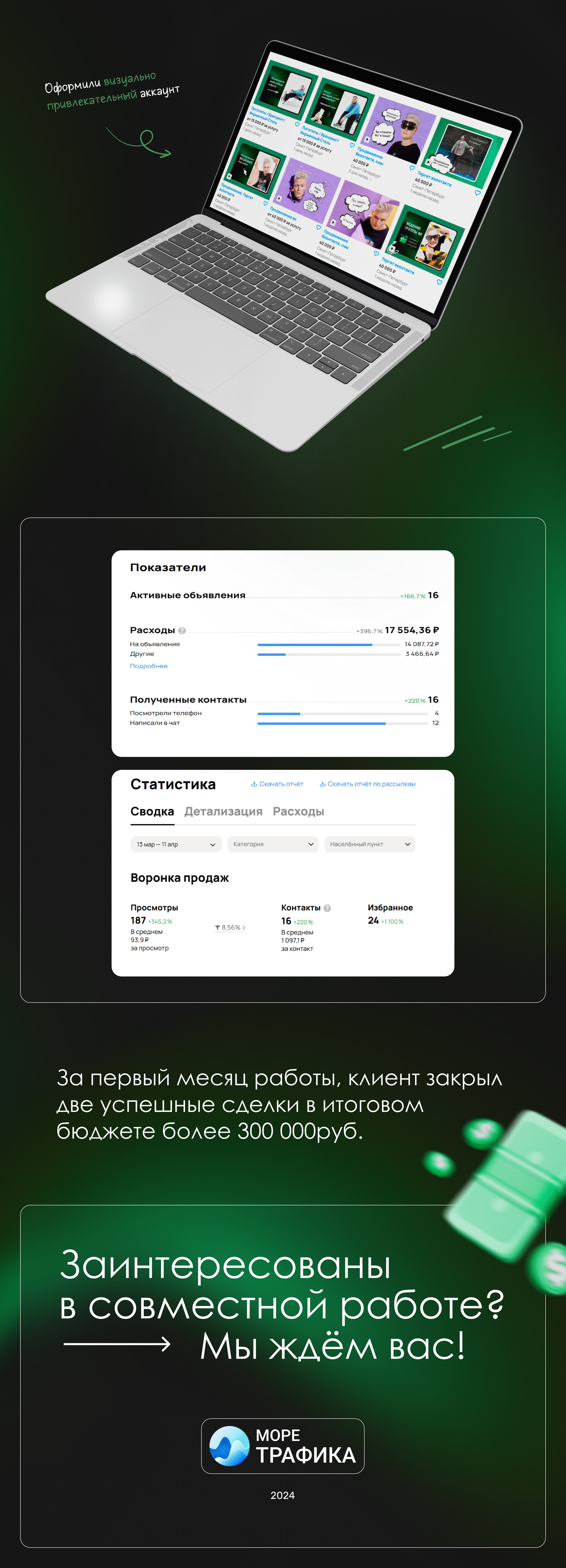This screenshot has width=566, height=1568.
Task: Click the funnel conversion 8,56% icon
Action: point(217,928)
